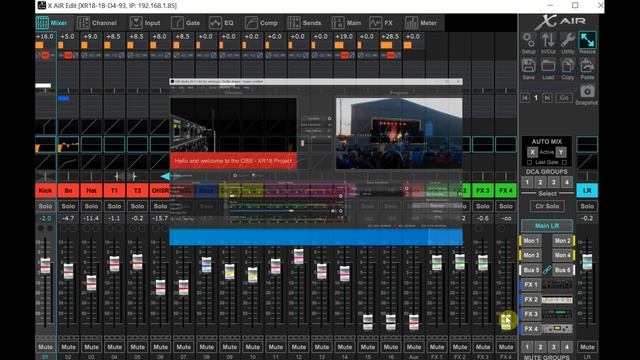
Task: Activate Mute Group 2
Action: (x=540, y=347)
